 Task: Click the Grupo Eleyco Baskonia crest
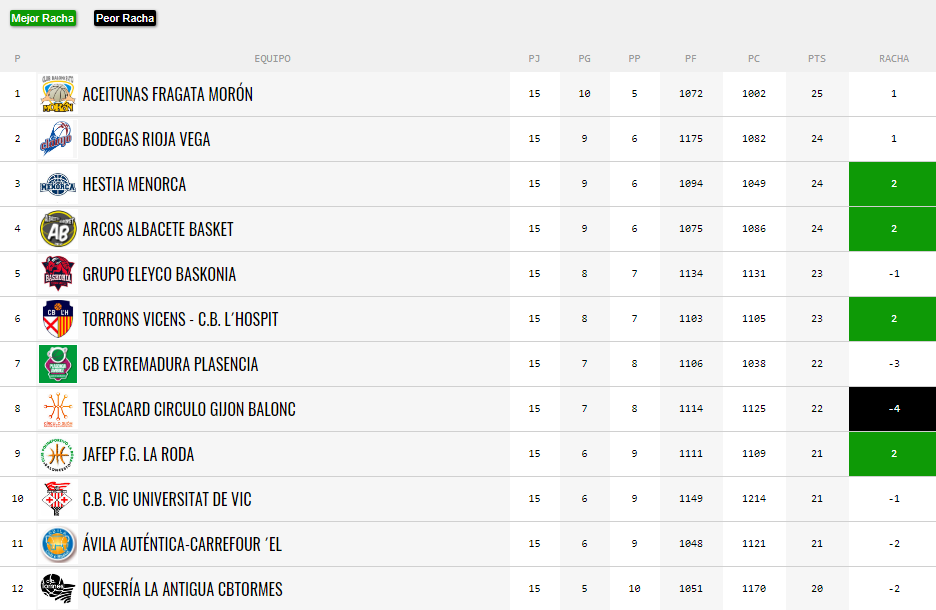pyautogui.click(x=58, y=273)
